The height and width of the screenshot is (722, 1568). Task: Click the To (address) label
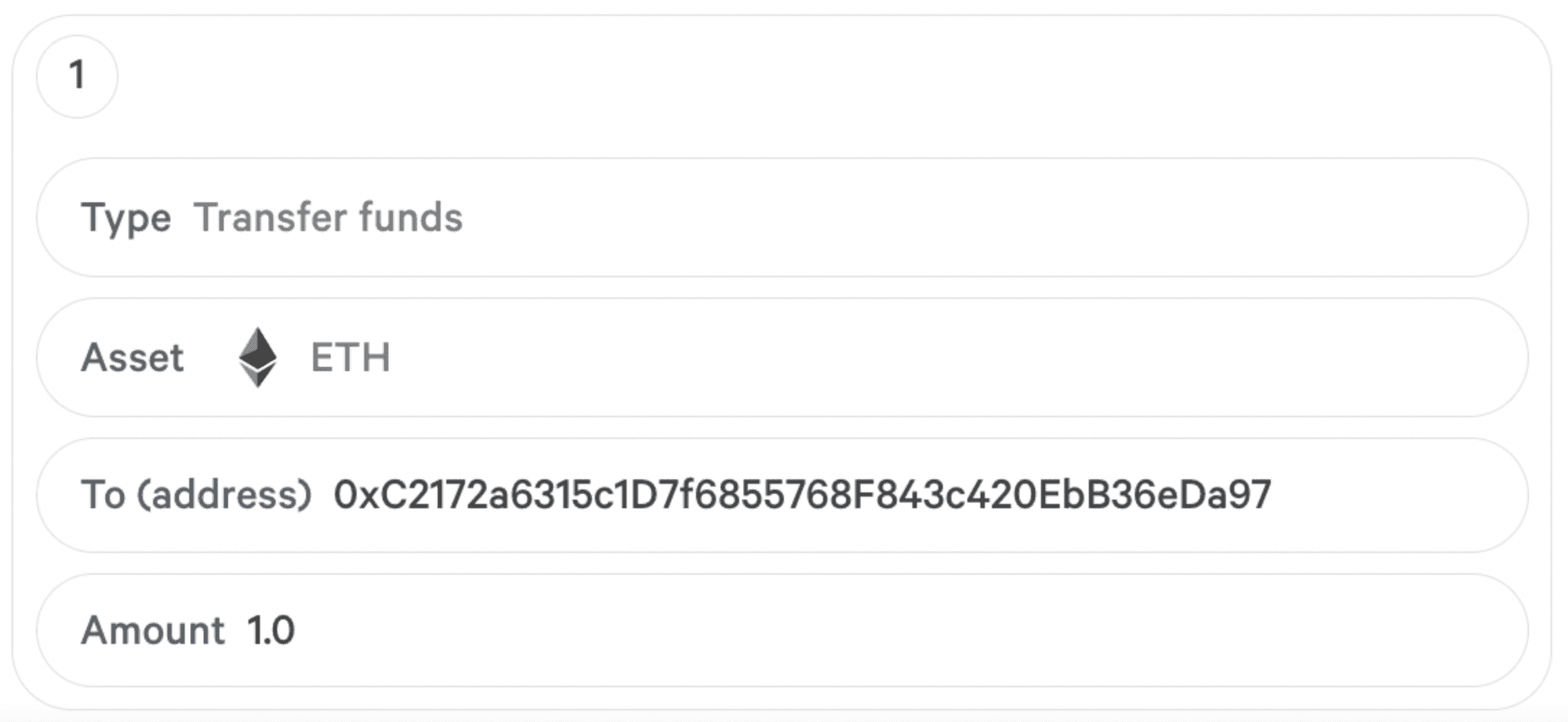[196, 495]
